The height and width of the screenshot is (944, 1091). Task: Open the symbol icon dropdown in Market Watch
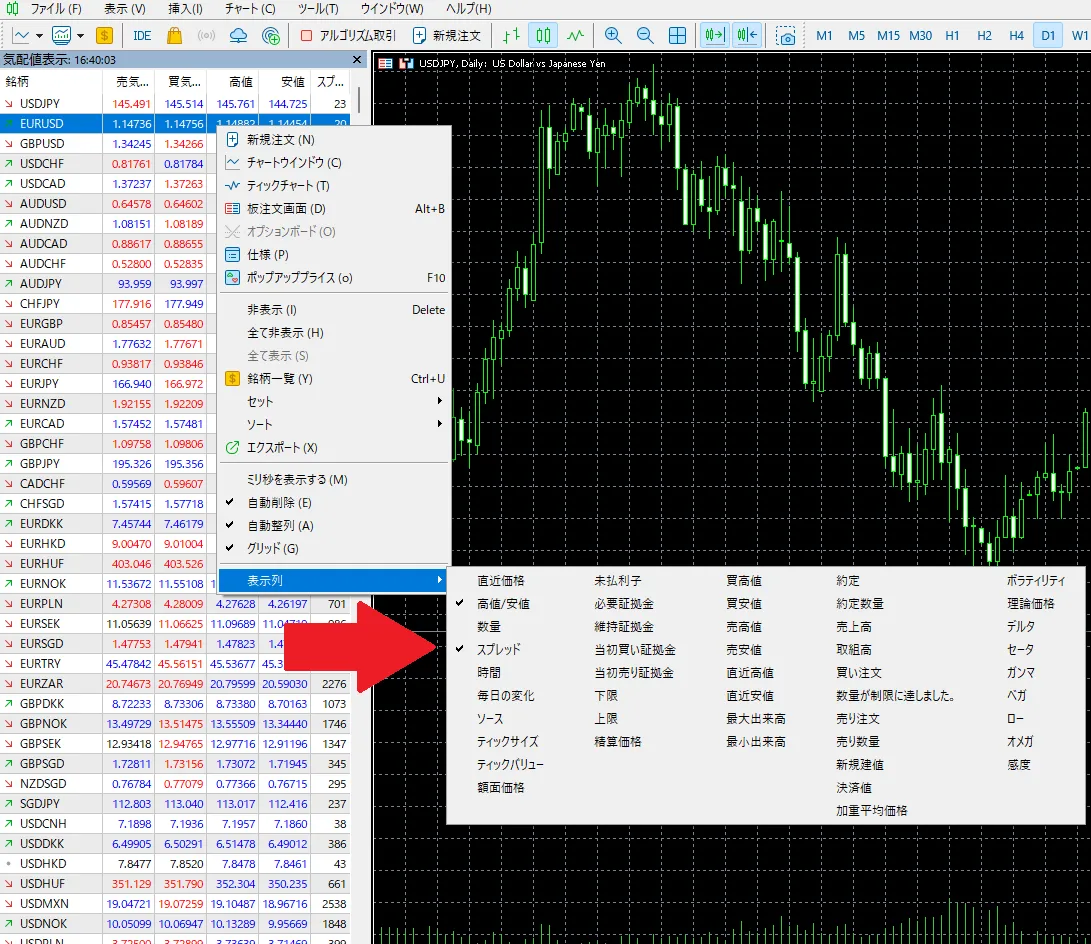pos(37,35)
